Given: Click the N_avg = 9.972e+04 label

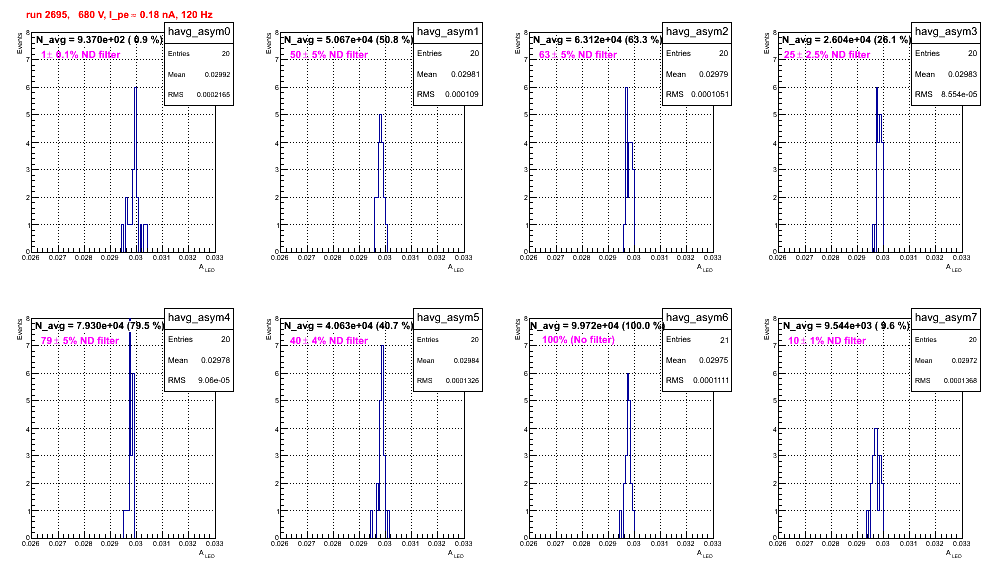Looking at the screenshot, I should tap(597, 325).
